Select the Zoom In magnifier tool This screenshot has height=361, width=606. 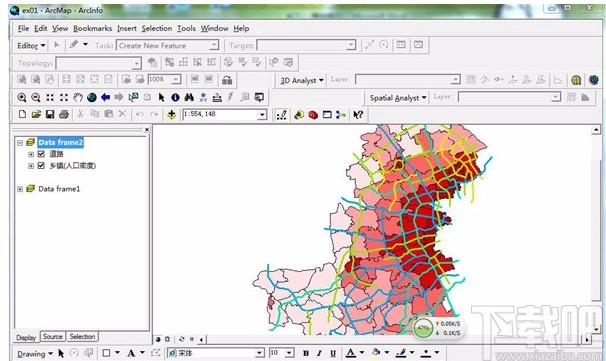[22, 97]
